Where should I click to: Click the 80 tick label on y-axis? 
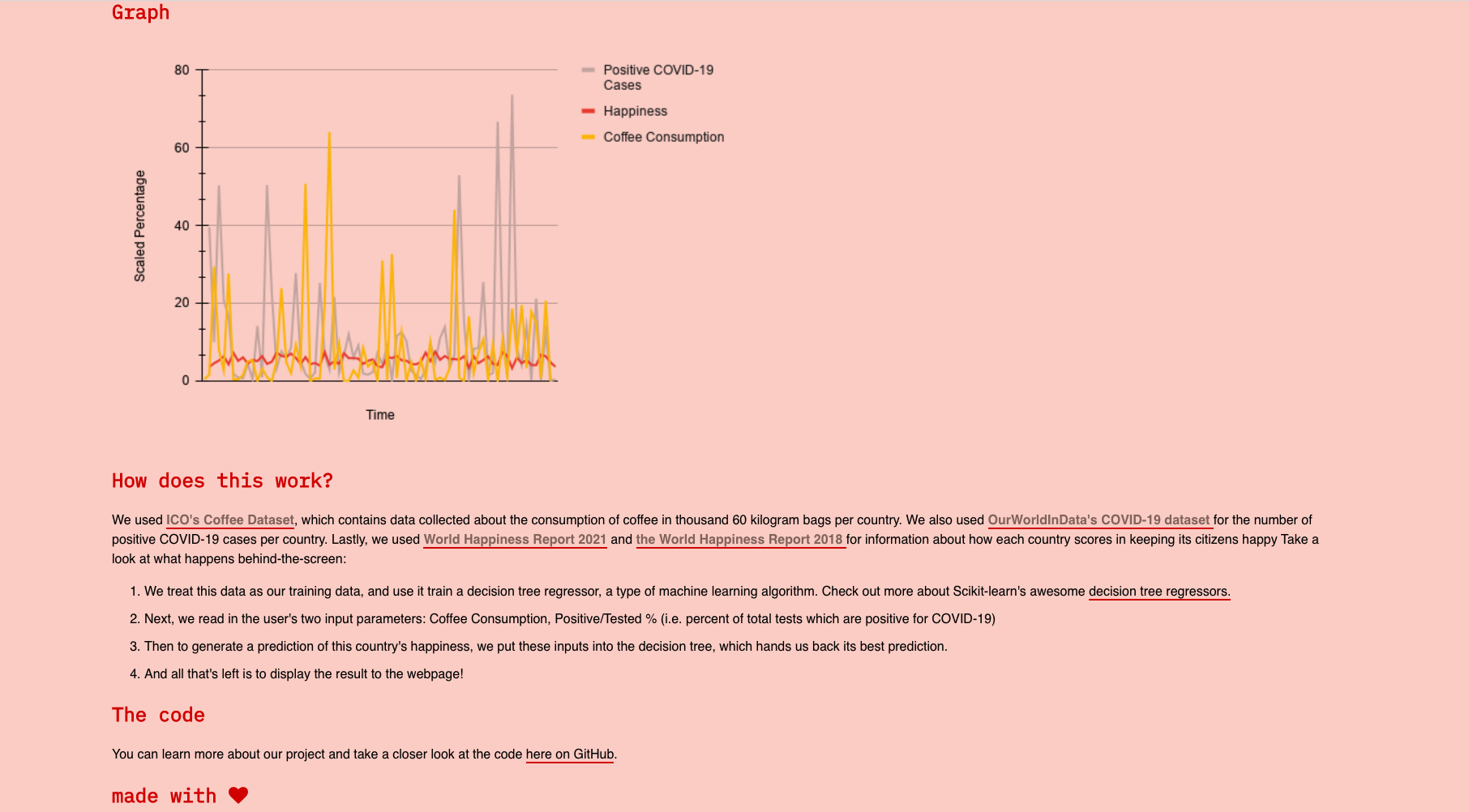pos(182,71)
